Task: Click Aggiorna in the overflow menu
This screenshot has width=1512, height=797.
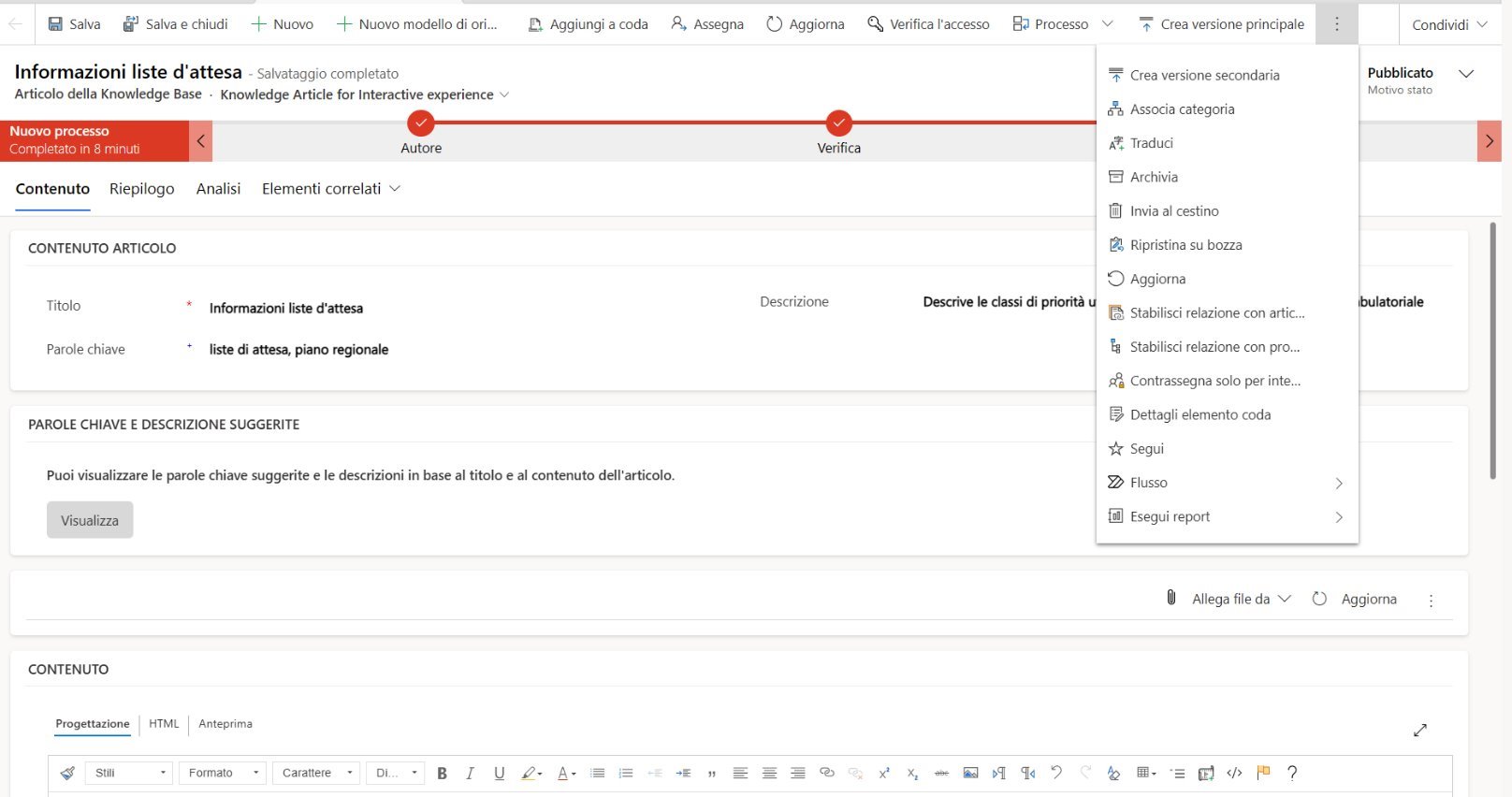Action: click(x=1227, y=279)
